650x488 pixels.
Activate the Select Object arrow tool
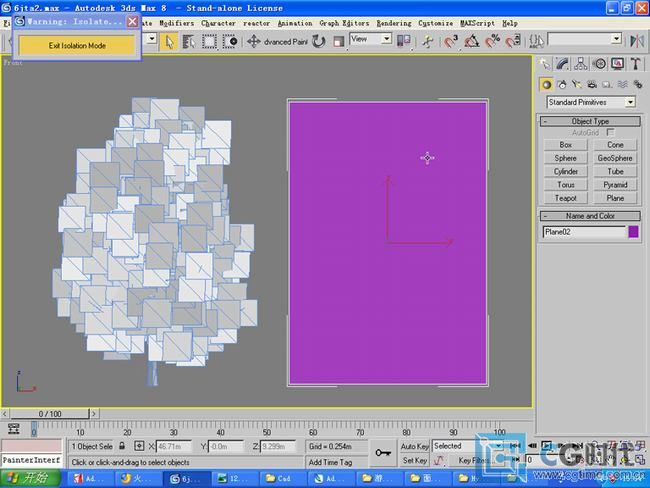[x=169, y=41]
